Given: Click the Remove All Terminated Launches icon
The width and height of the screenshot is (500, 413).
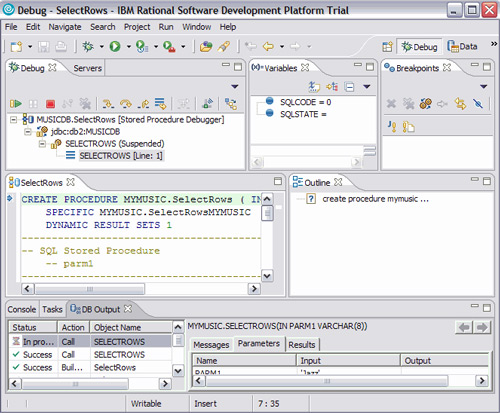Looking at the screenshot, I should (x=85, y=104).
